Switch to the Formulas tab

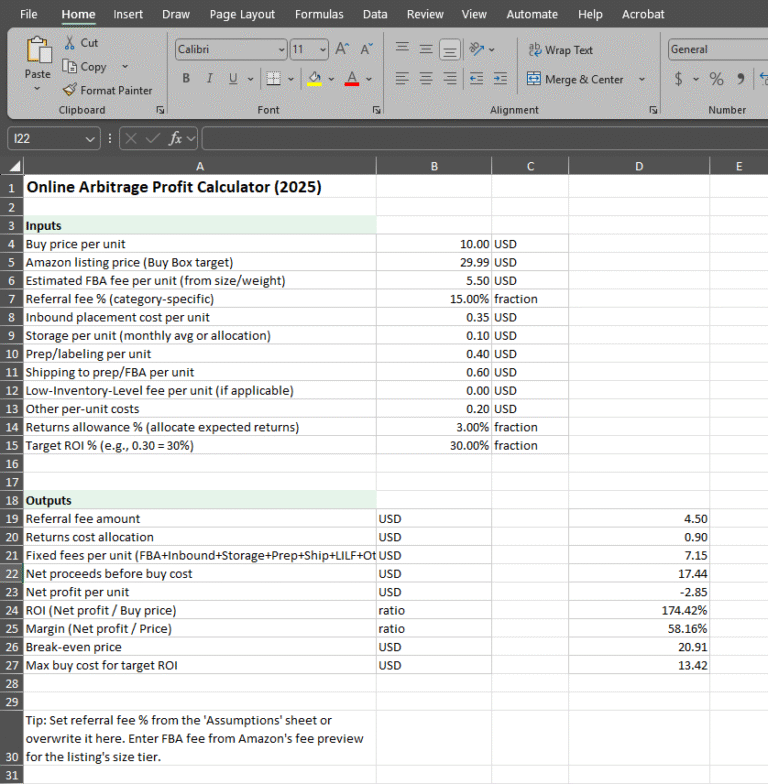pos(319,14)
